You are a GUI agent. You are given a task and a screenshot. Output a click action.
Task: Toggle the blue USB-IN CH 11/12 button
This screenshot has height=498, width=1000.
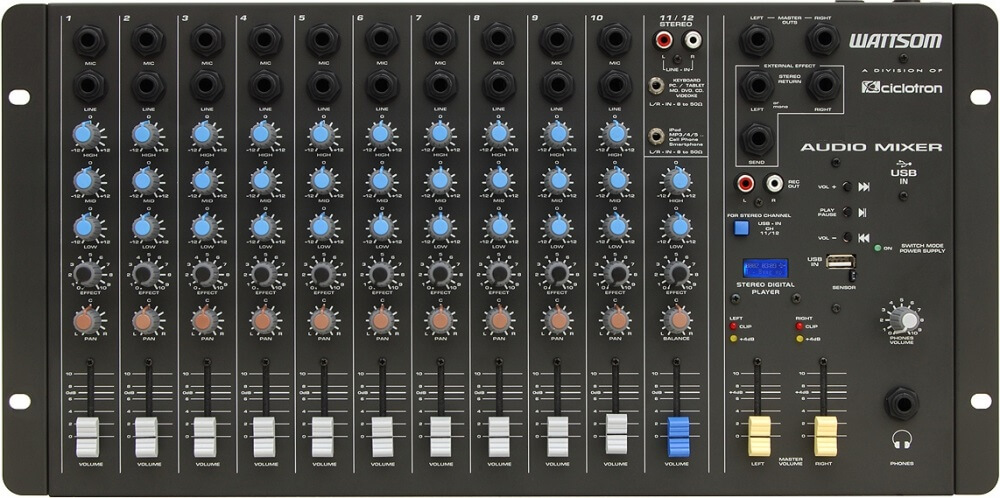740,228
